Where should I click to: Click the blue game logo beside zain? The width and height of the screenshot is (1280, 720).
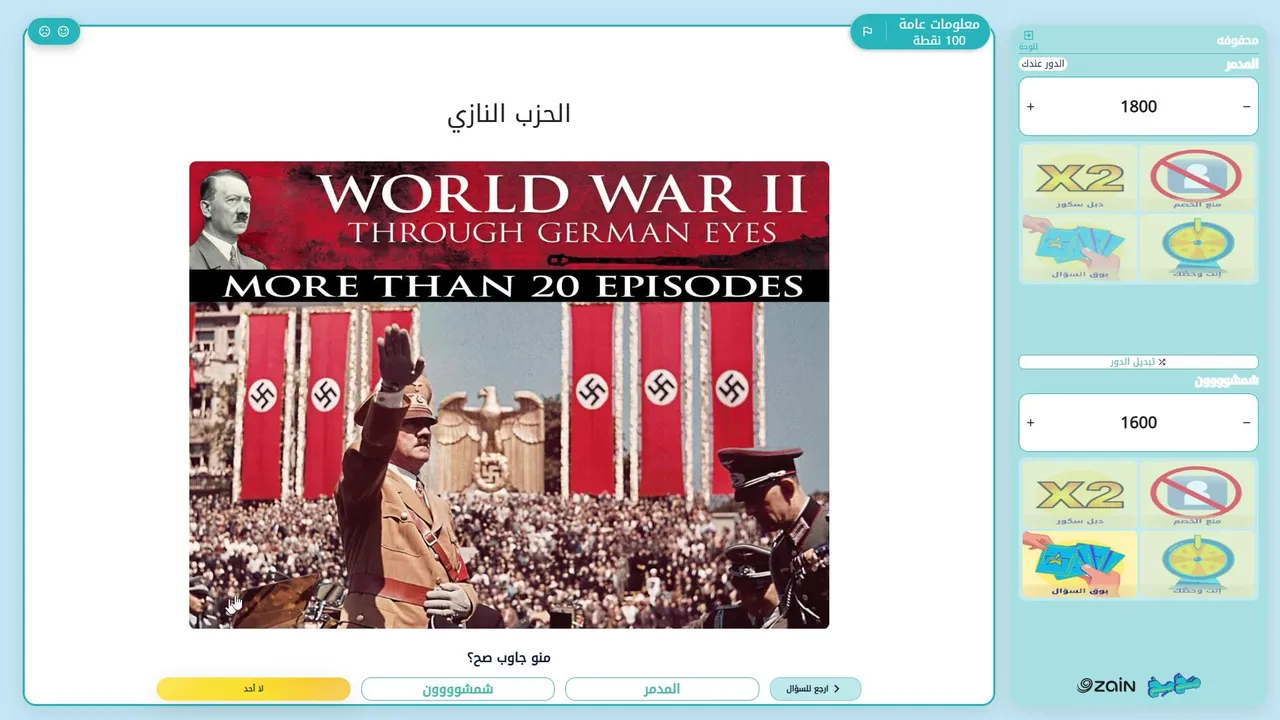click(x=1174, y=685)
